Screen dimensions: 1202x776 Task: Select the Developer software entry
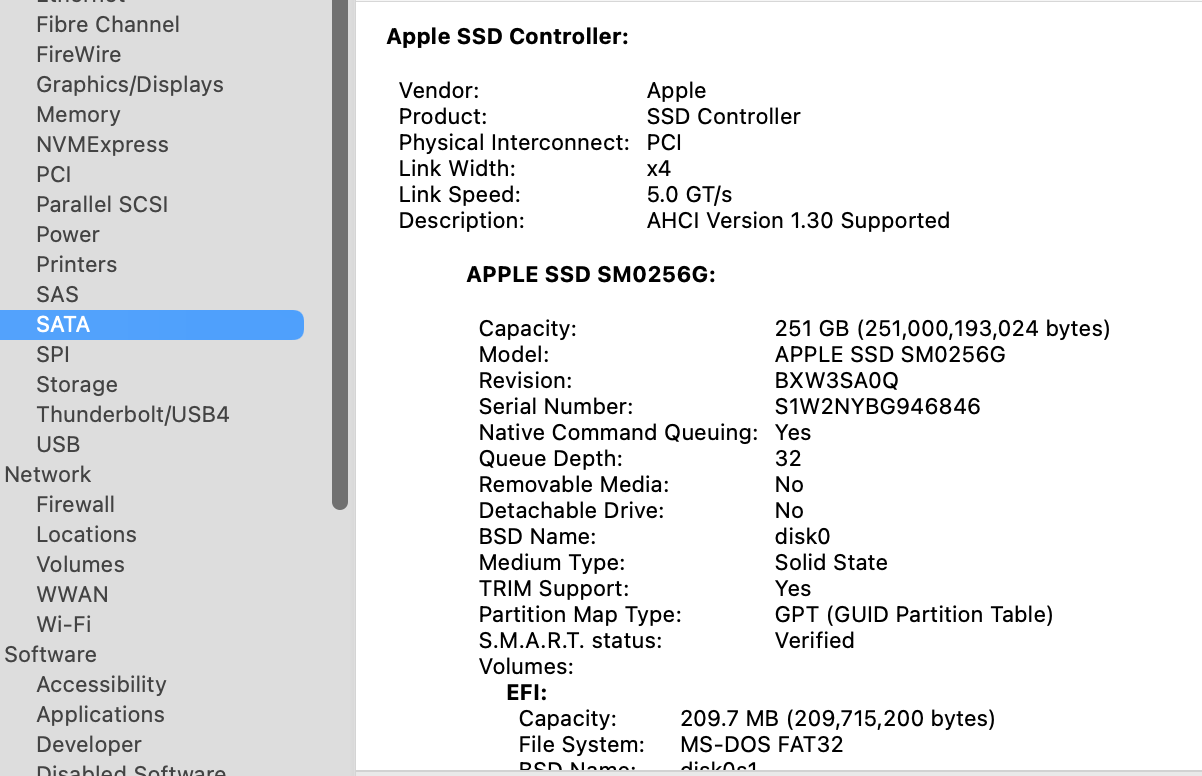[x=88, y=744]
